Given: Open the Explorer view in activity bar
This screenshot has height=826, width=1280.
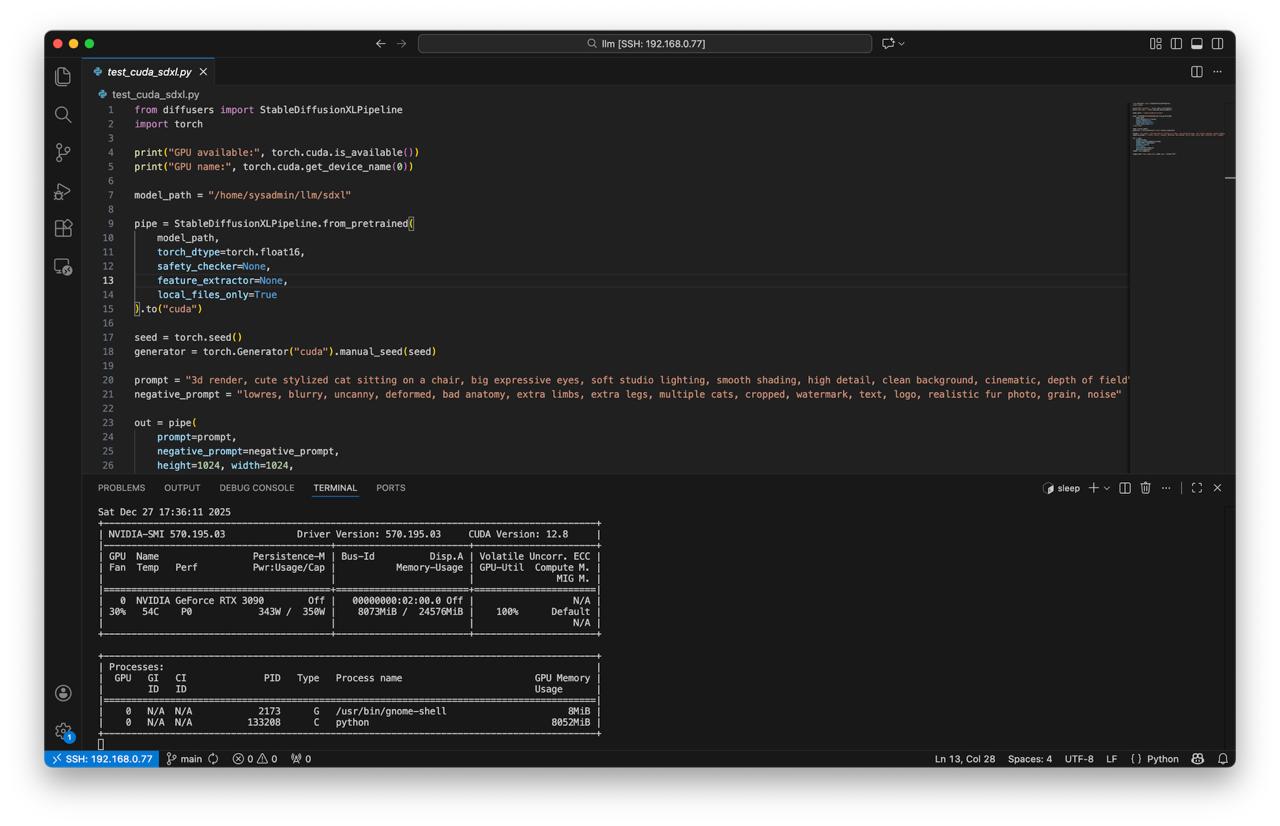Looking at the screenshot, I should click(x=63, y=77).
